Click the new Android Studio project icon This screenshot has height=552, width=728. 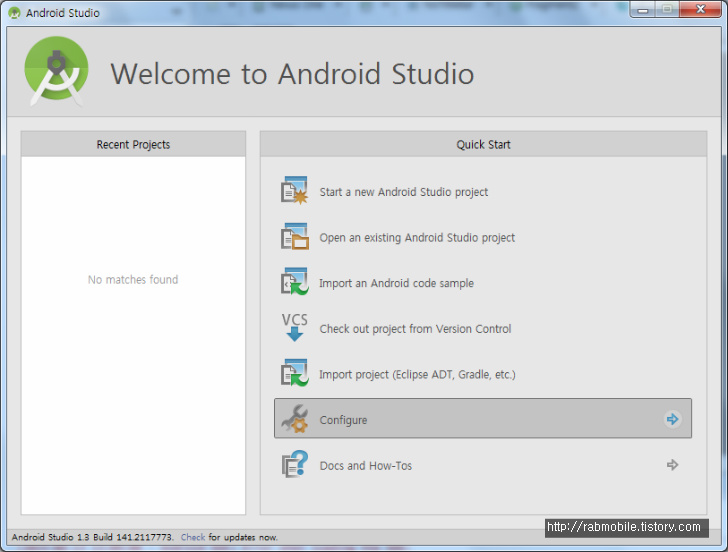294,190
